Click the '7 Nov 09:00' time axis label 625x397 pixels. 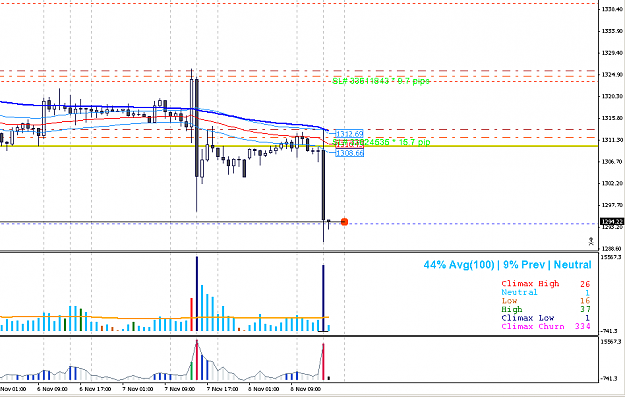(x=180, y=389)
